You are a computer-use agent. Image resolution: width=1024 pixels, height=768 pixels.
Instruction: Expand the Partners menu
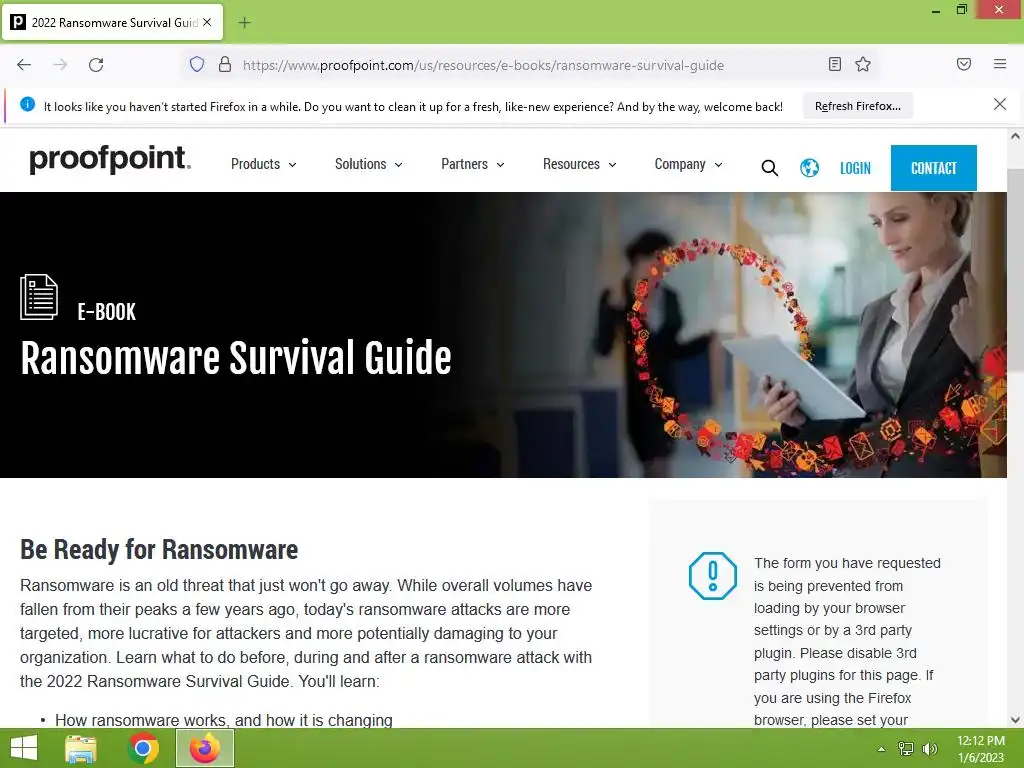pos(472,164)
